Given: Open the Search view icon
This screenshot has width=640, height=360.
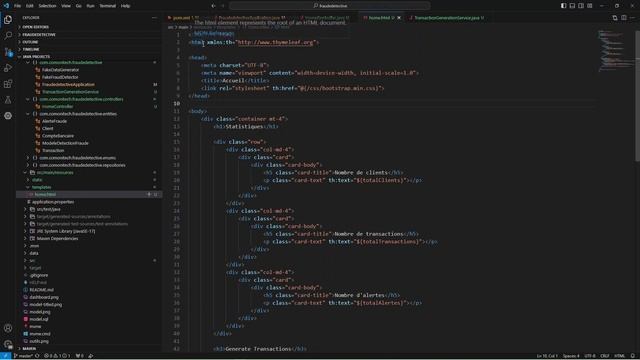Looking at the screenshot, I should pos(8,36).
